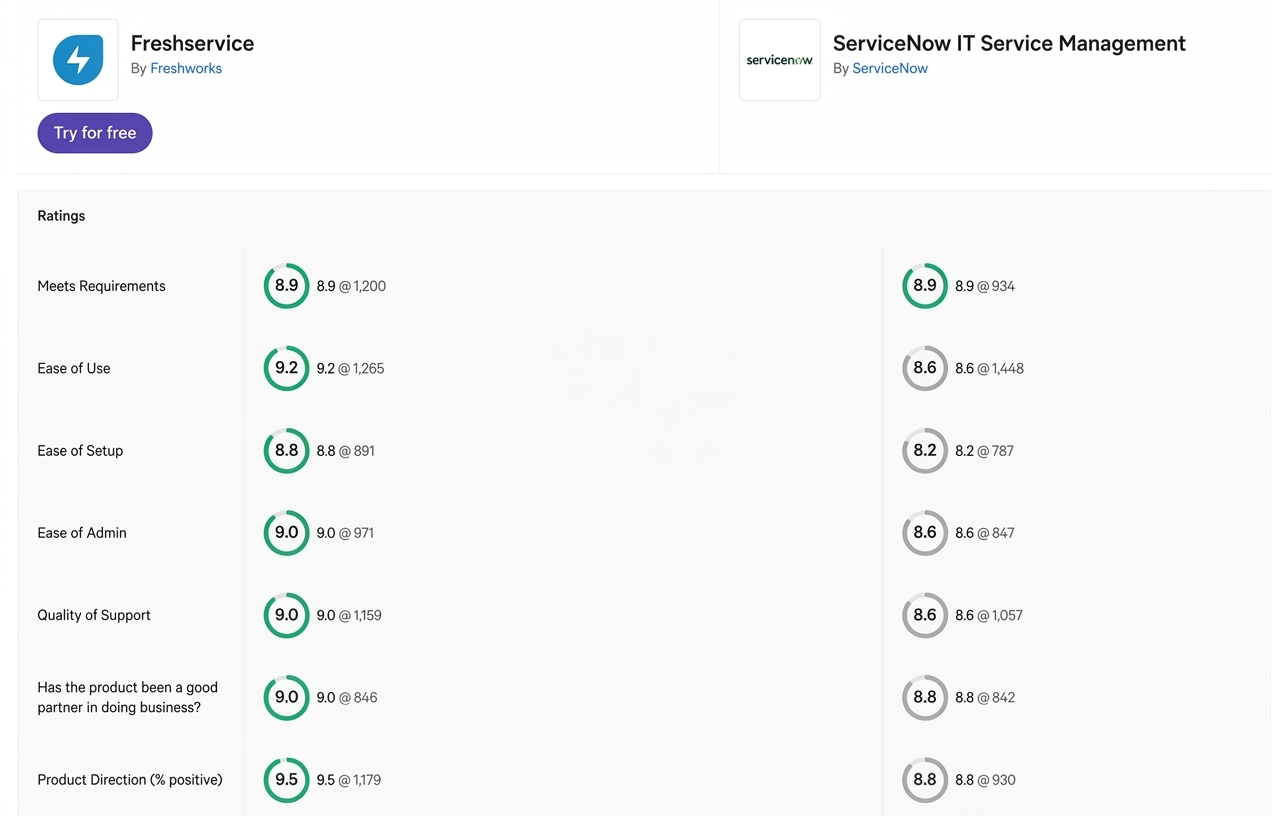The height and width of the screenshot is (816, 1275).
Task: Click Freshservice Ease of Setup 8.8 ring
Action: point(286,451)
